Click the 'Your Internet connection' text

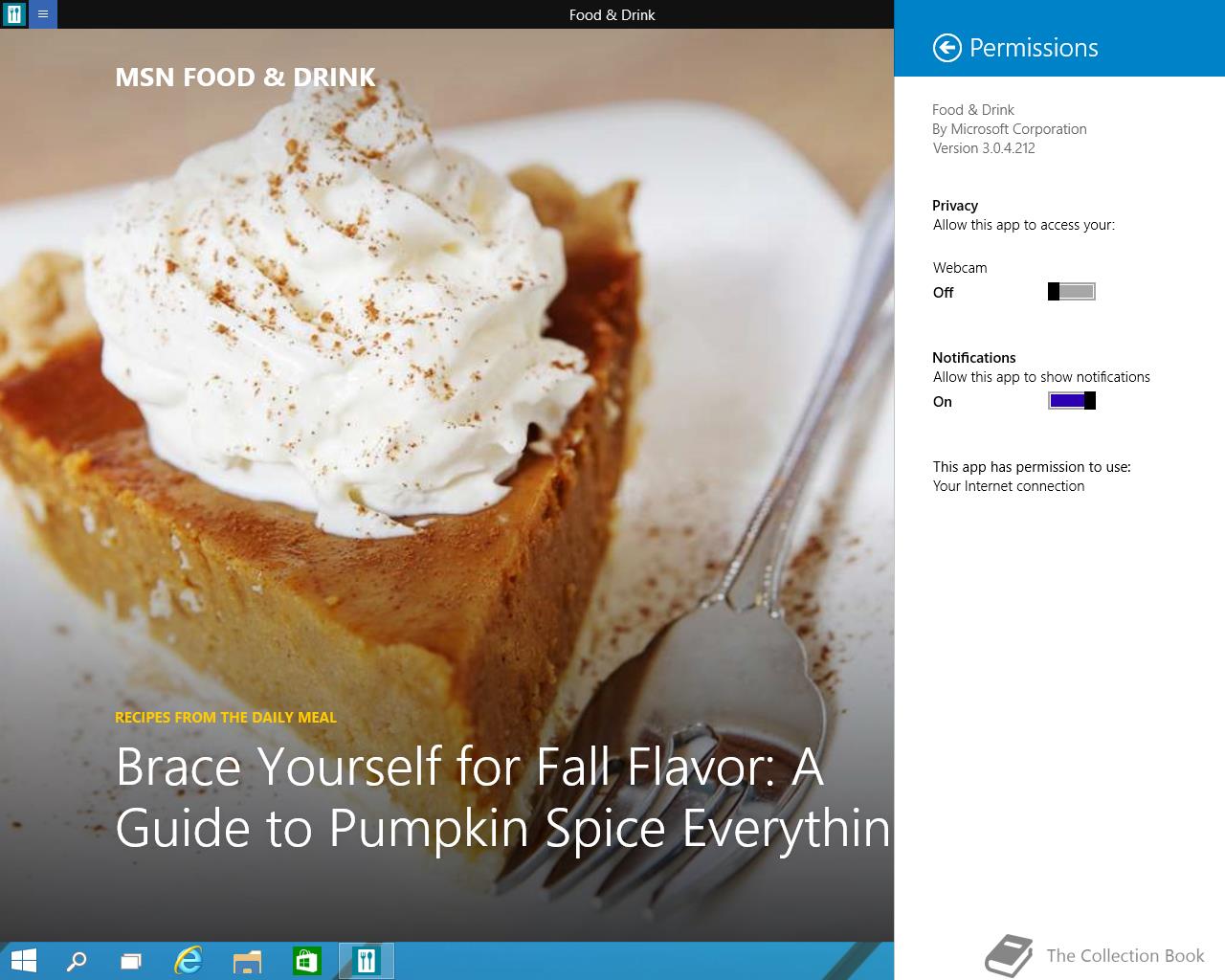[x=1009, y=486]
